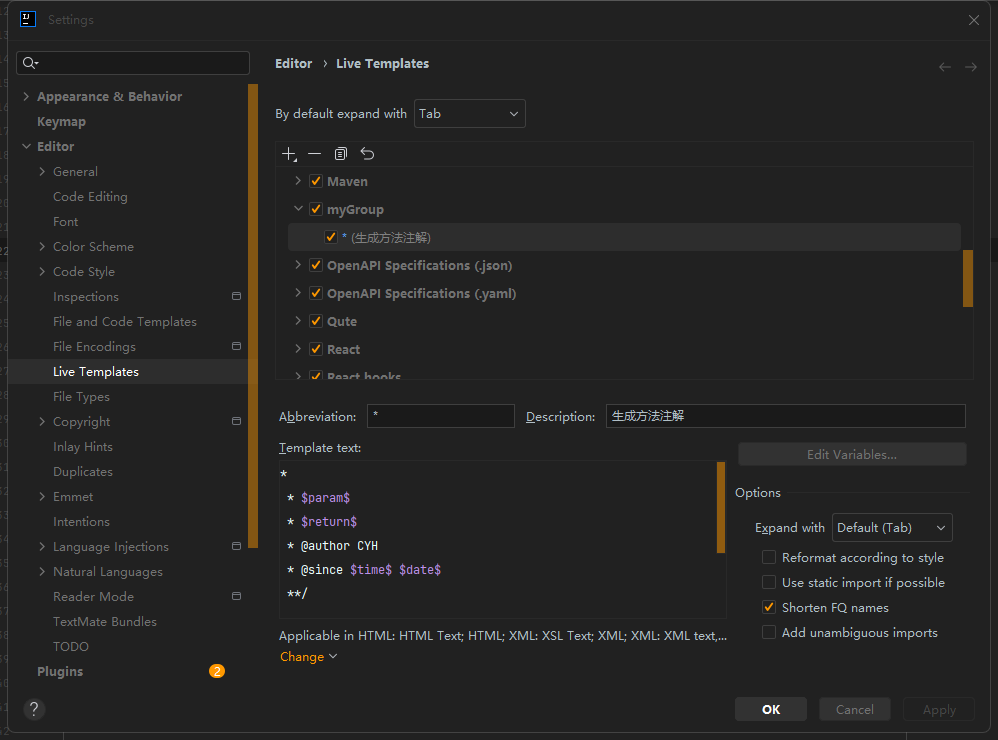Enable Reformat according to style
998x740 pixels.
pos(768,558)
